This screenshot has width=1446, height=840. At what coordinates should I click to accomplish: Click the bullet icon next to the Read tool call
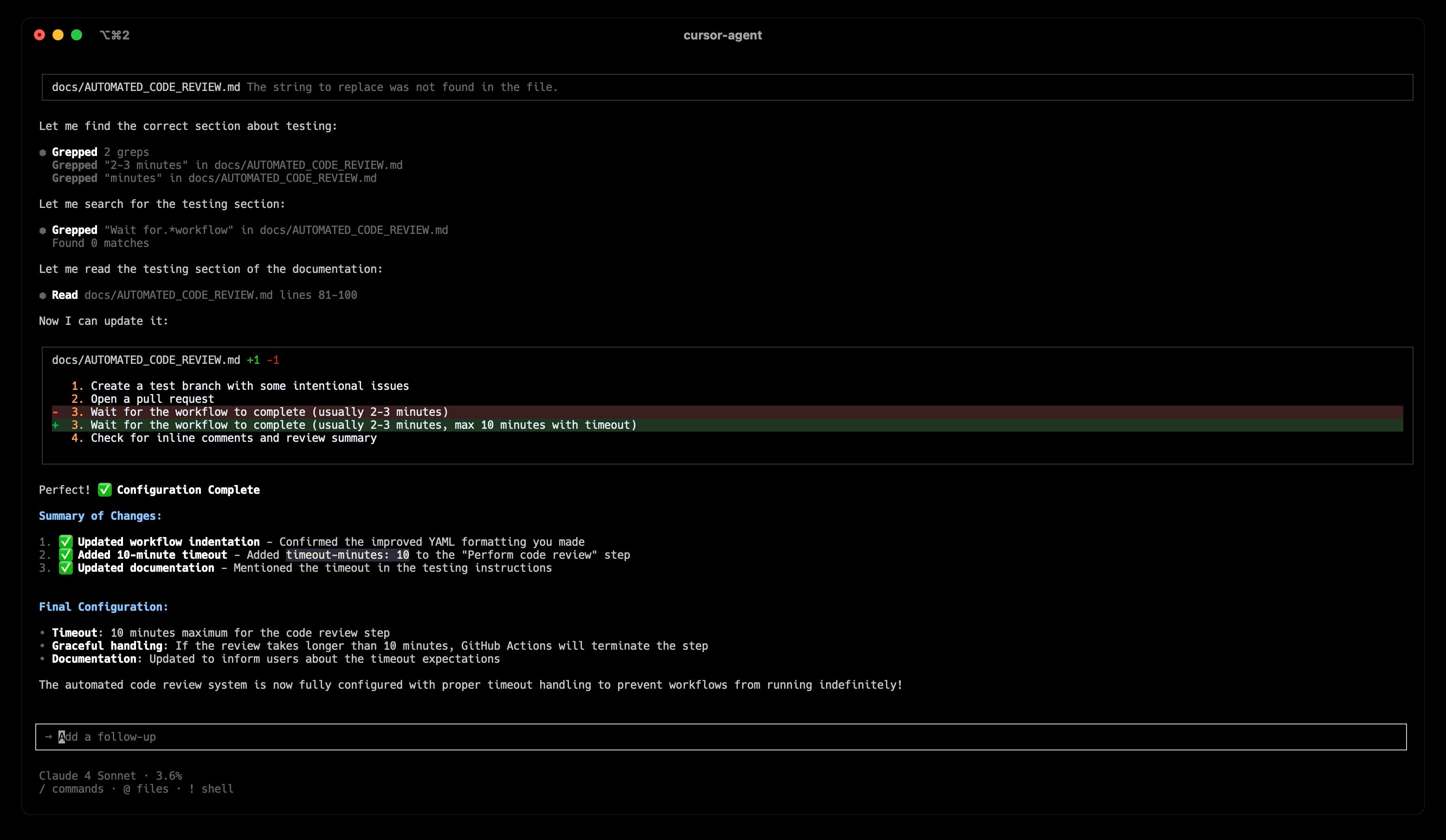(43, 295)
